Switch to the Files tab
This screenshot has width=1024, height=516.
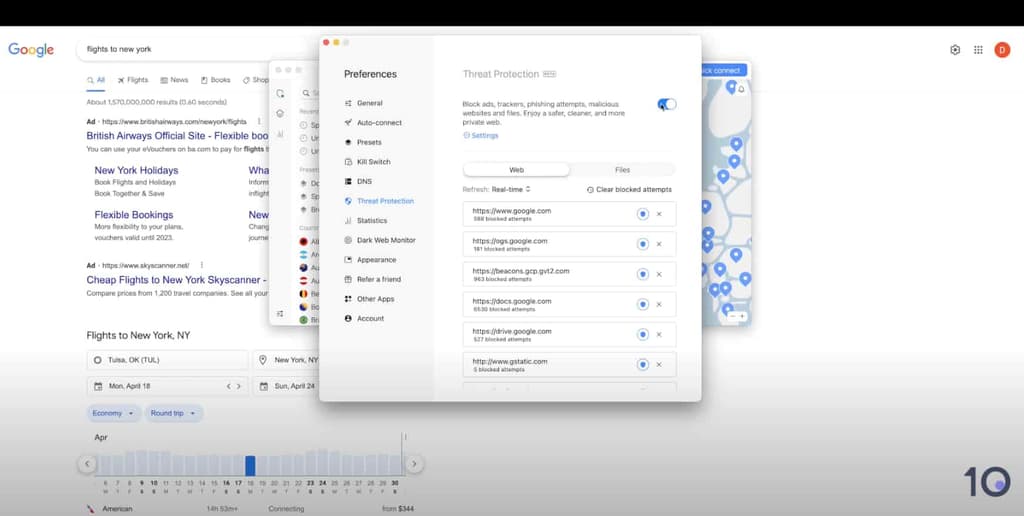pos(622,170)
